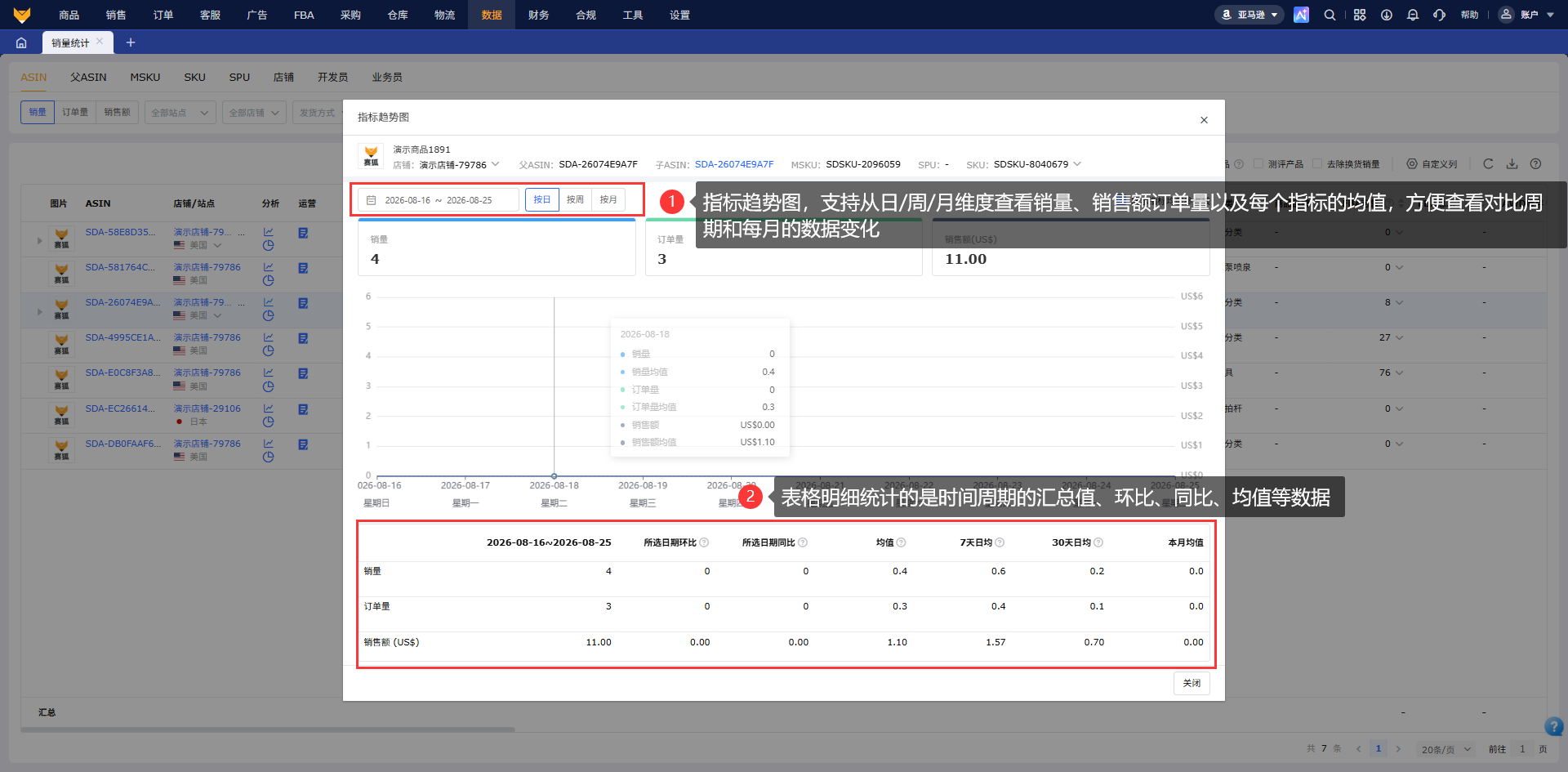1568x772 pixels.
Task: Select the 按周 granularity toggle
Action: [576, 199]
